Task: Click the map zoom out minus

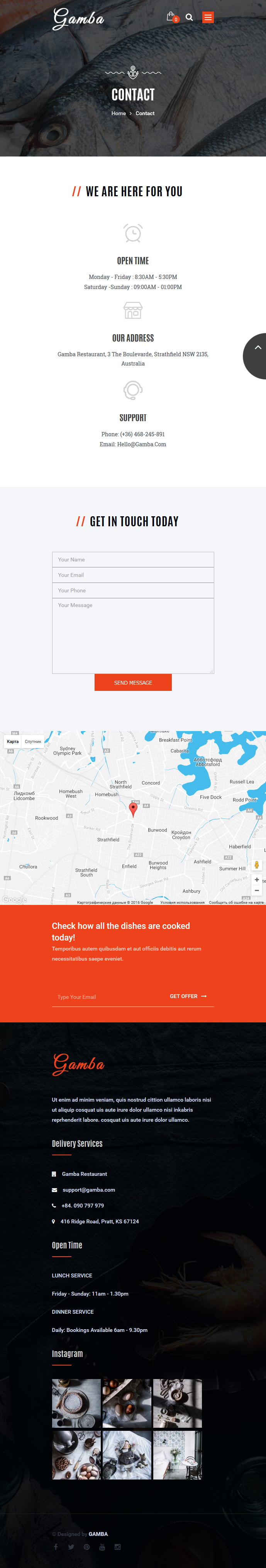Action: 257,890
